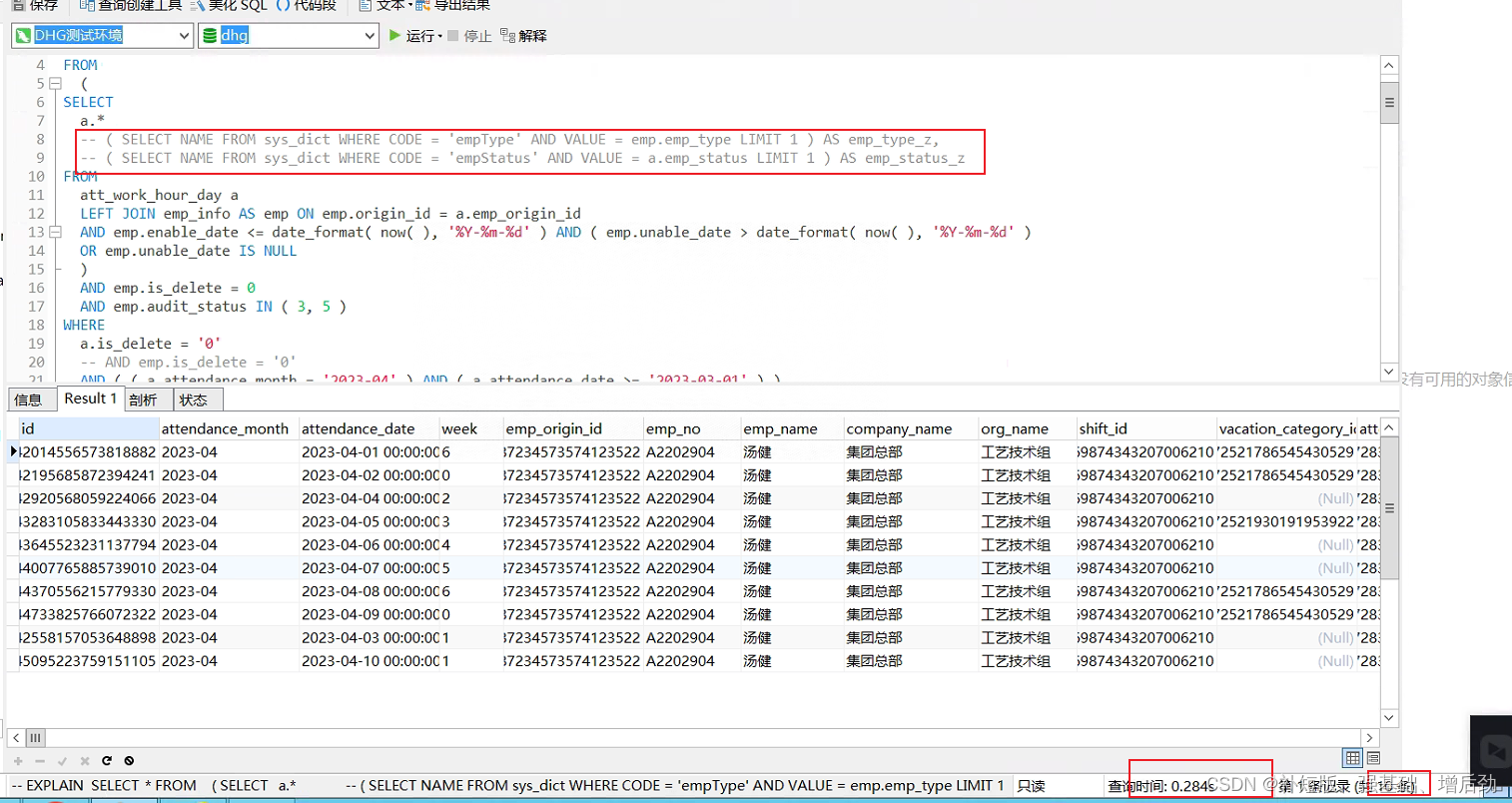Click query time 查询时间: 0.284s in status bar
This screenshot has width=1512, height=803.
click(1160, 786)
